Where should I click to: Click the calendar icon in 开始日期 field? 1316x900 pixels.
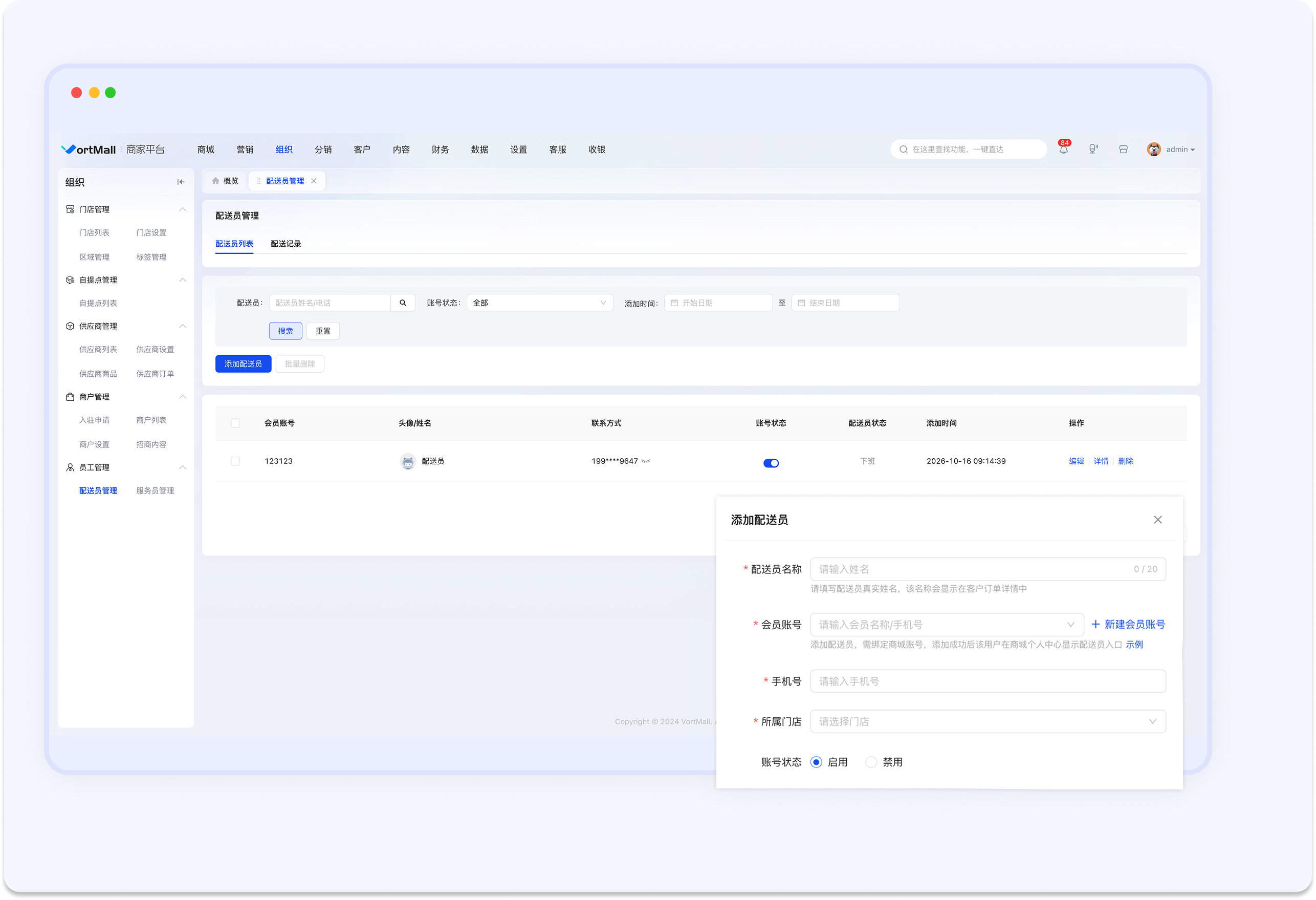tap(674, 303)
